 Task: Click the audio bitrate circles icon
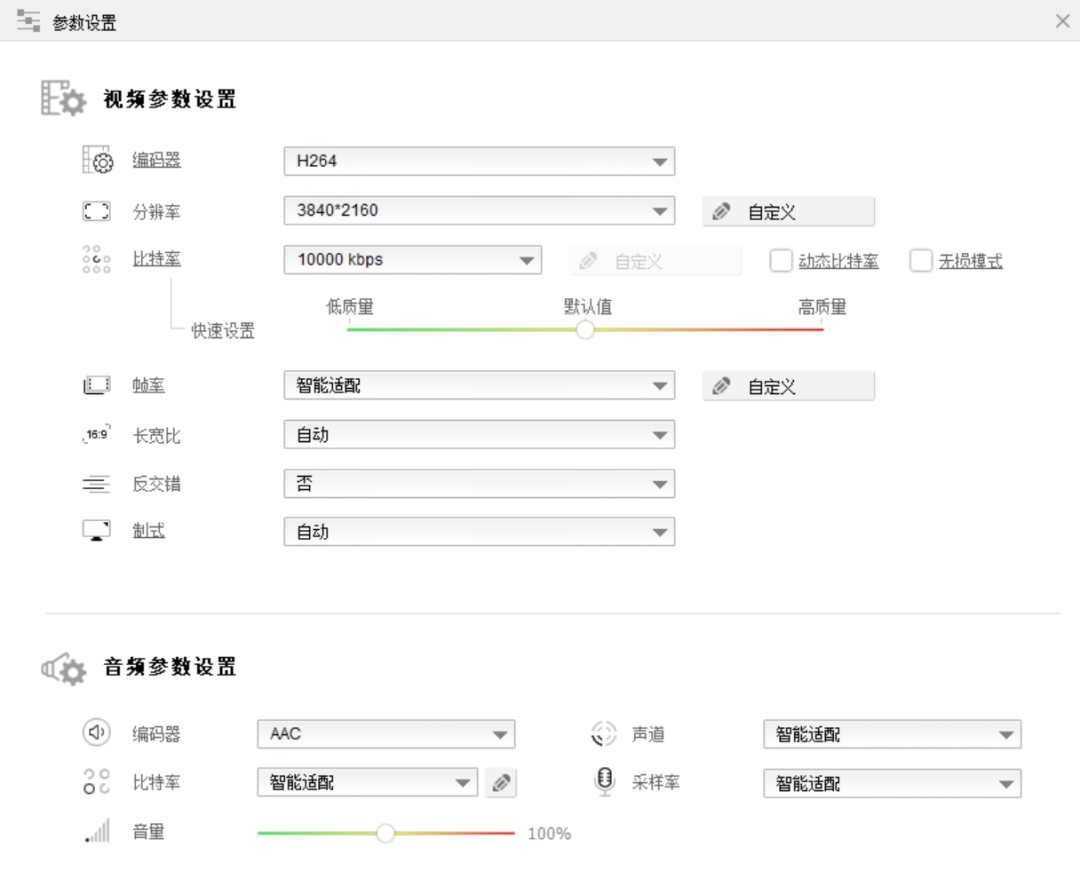[x=96, y=782]
